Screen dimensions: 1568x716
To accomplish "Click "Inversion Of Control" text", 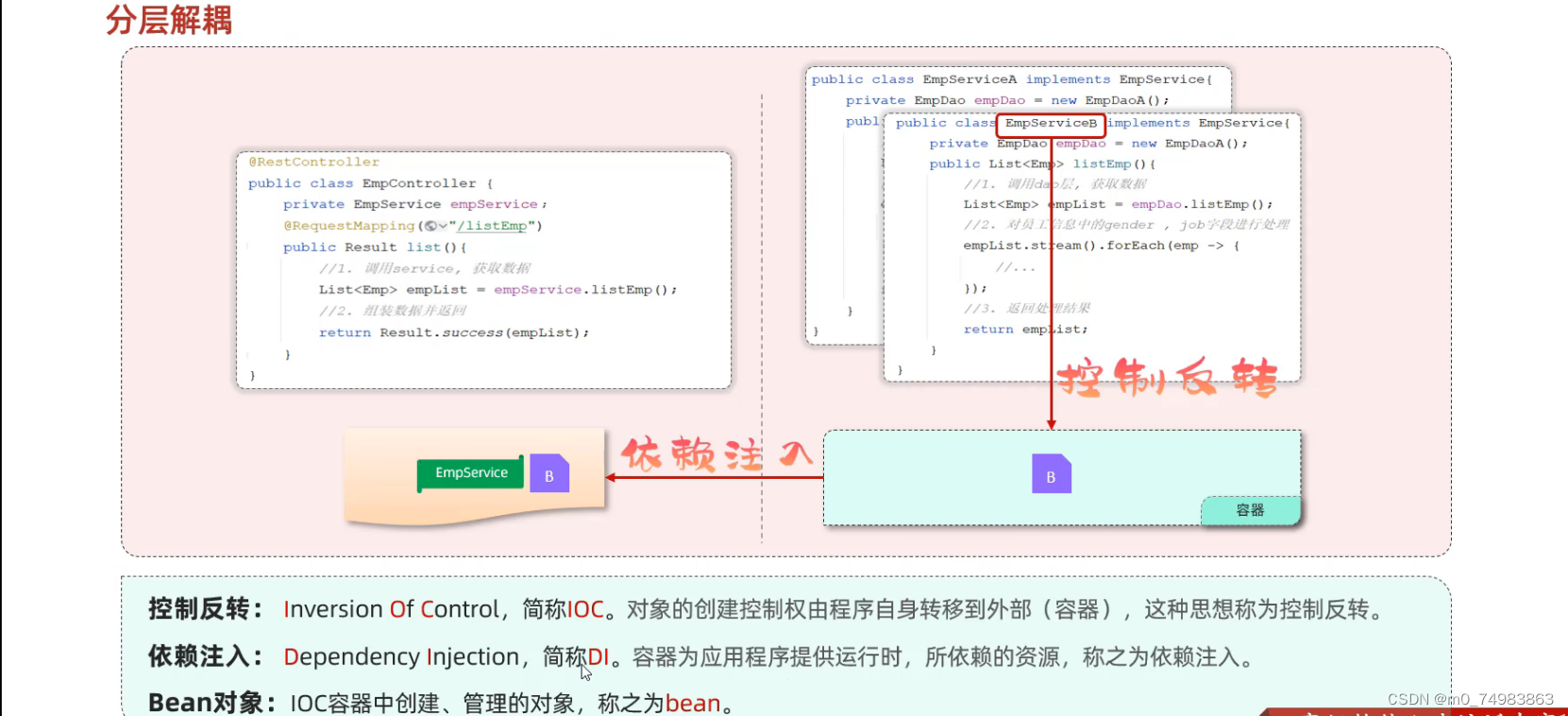I will [391, 609].
